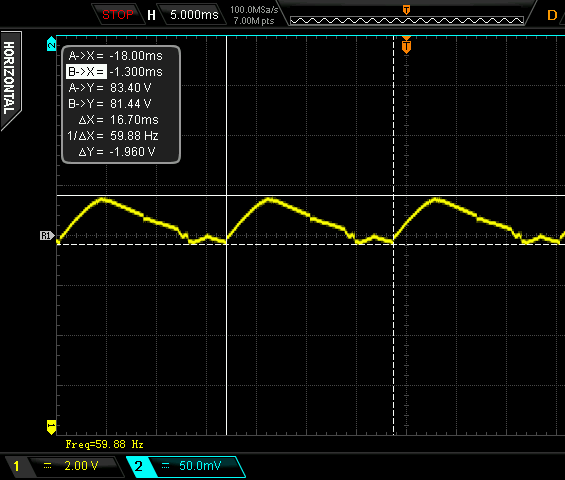Click the orange T trigger position marker on the grid
This screenshot has width=565, height=480.
(406, 46)
